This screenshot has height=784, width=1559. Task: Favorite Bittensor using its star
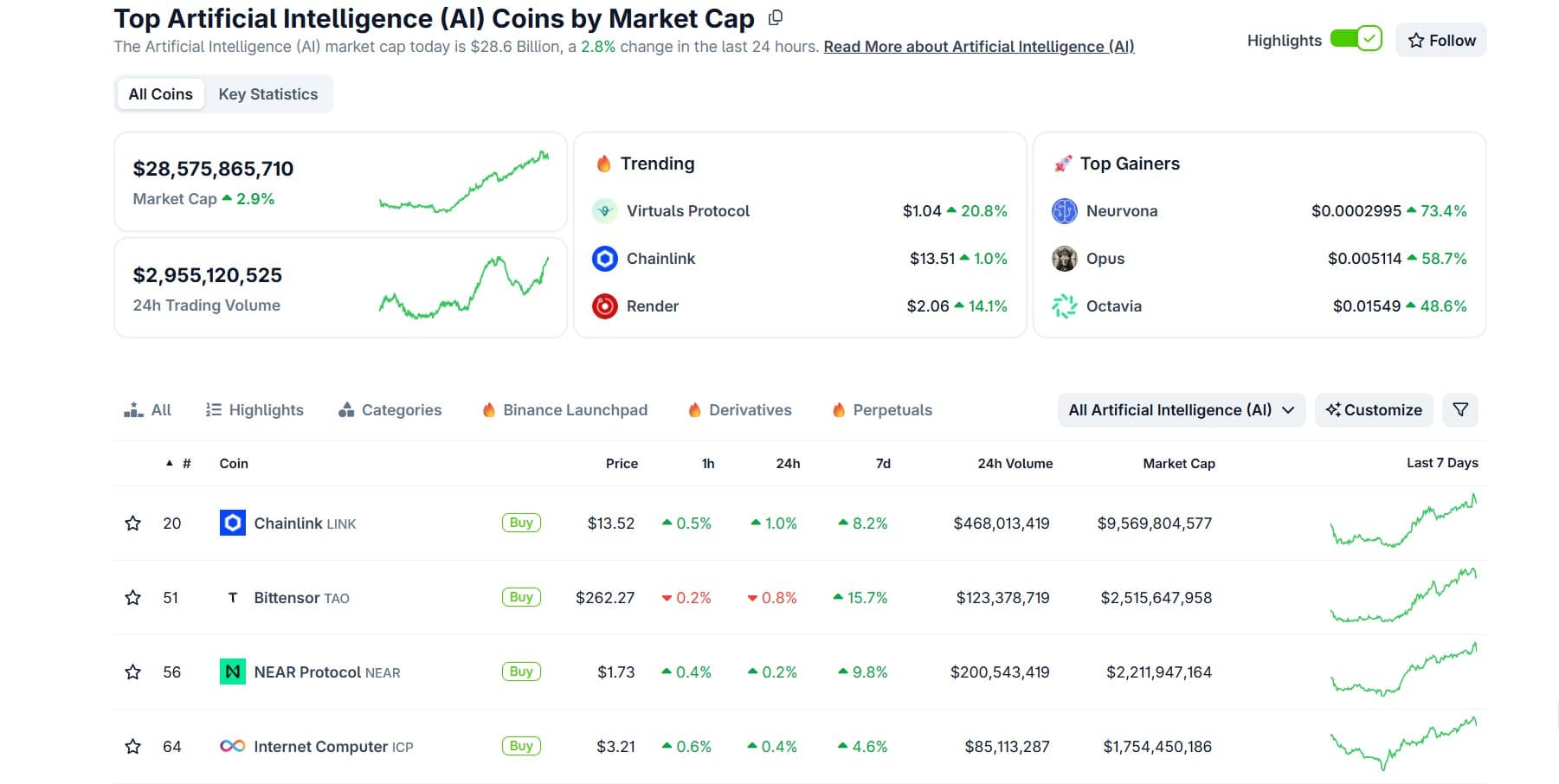pos(132,597)
